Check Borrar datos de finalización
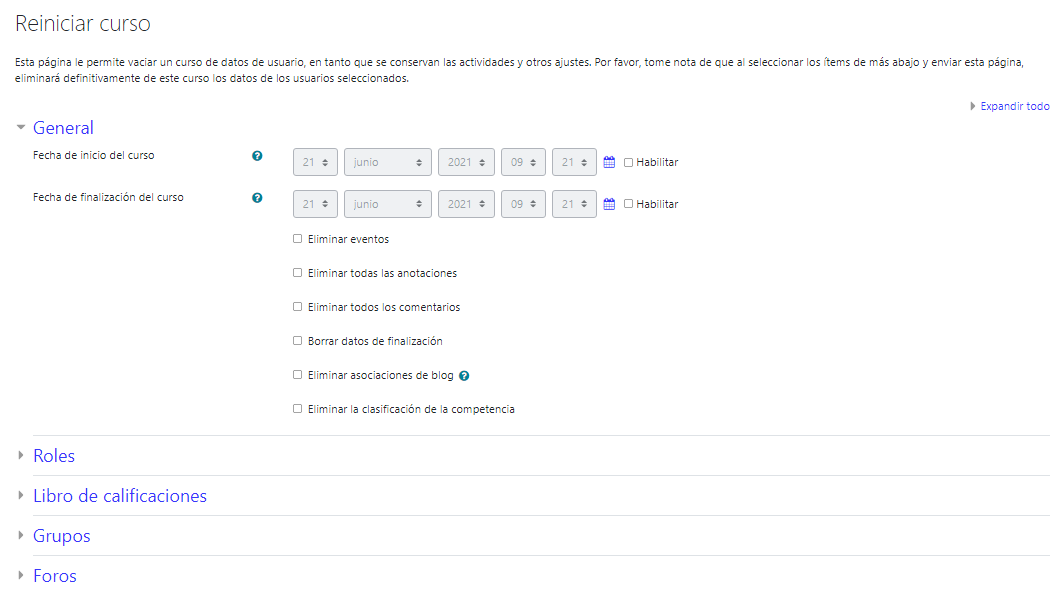 (x=297, y=341)
